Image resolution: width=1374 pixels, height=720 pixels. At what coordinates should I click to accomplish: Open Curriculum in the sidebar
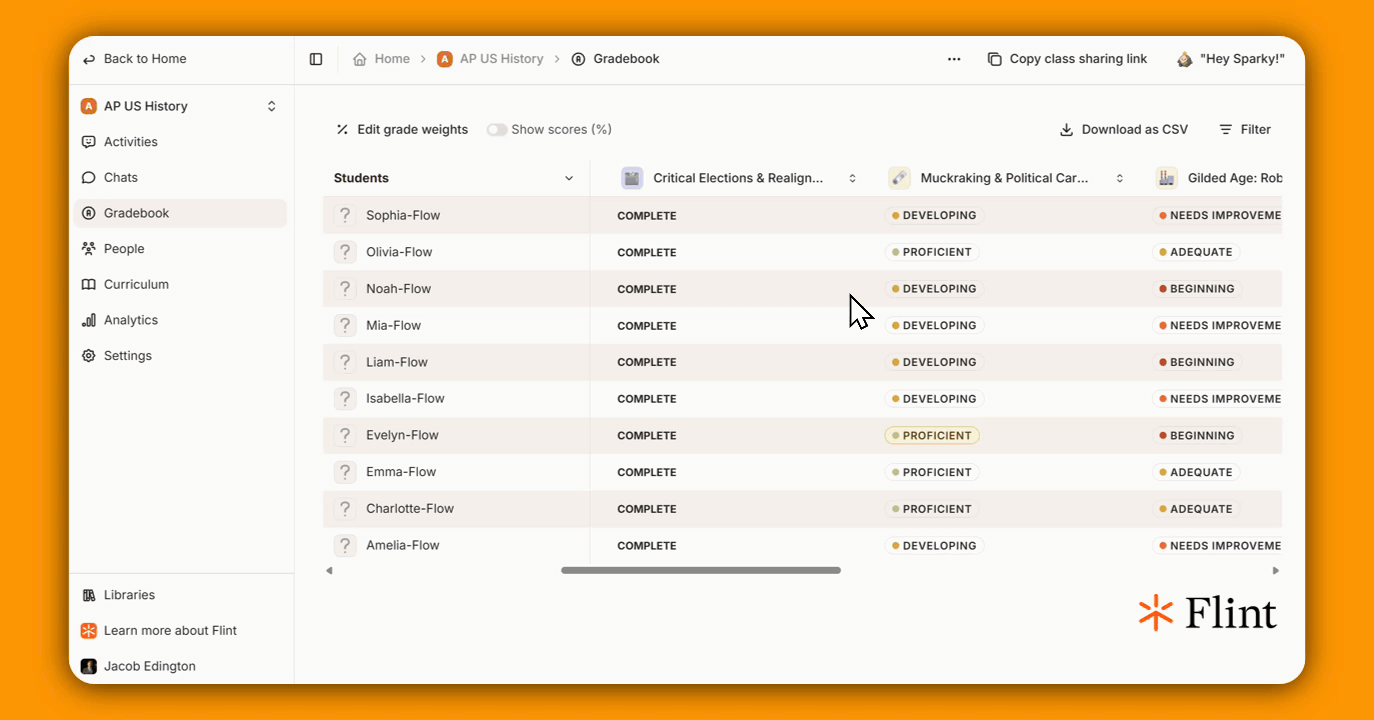[x=180, y=284]
